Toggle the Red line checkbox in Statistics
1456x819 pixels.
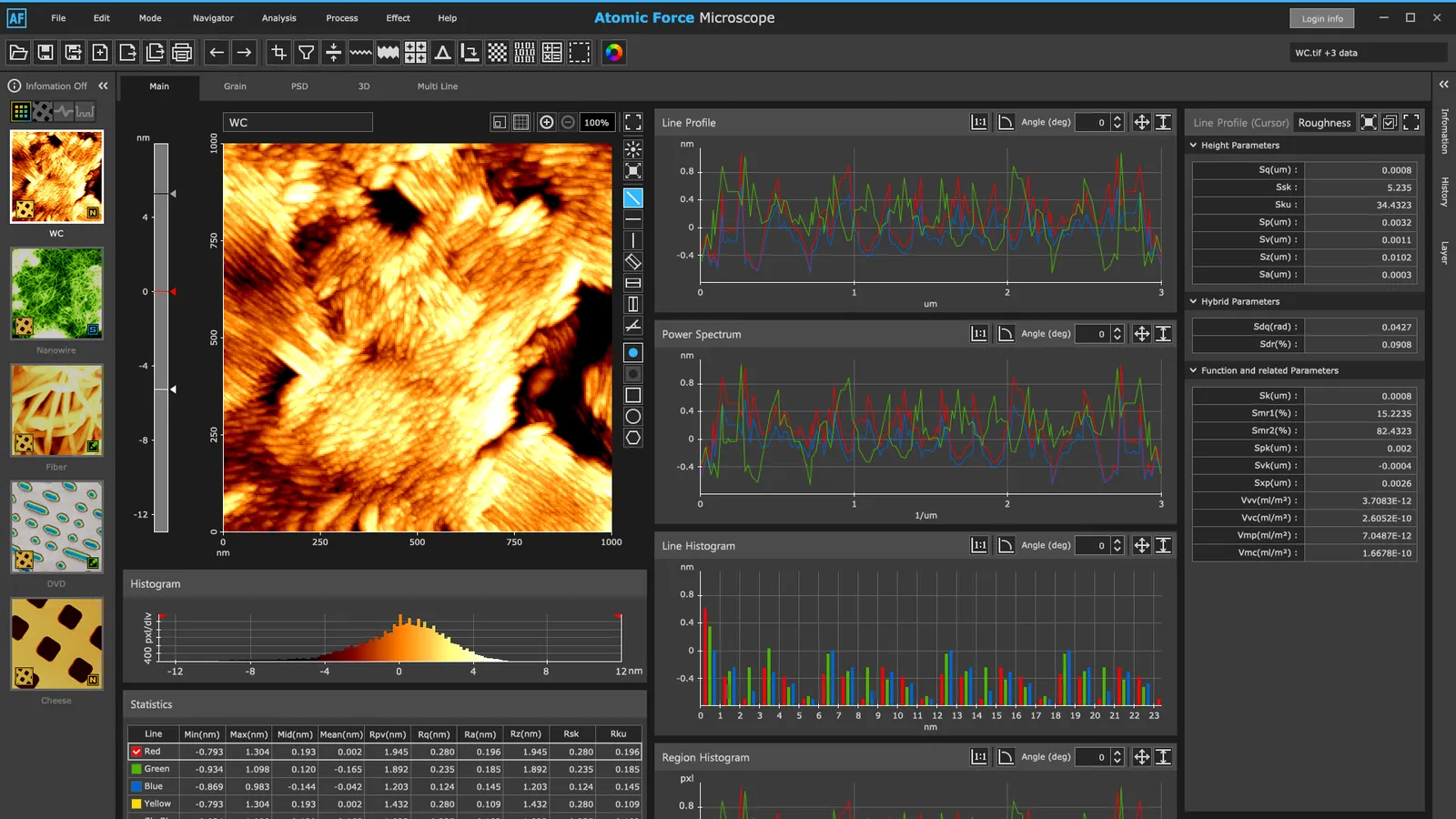tap(136, 752)
